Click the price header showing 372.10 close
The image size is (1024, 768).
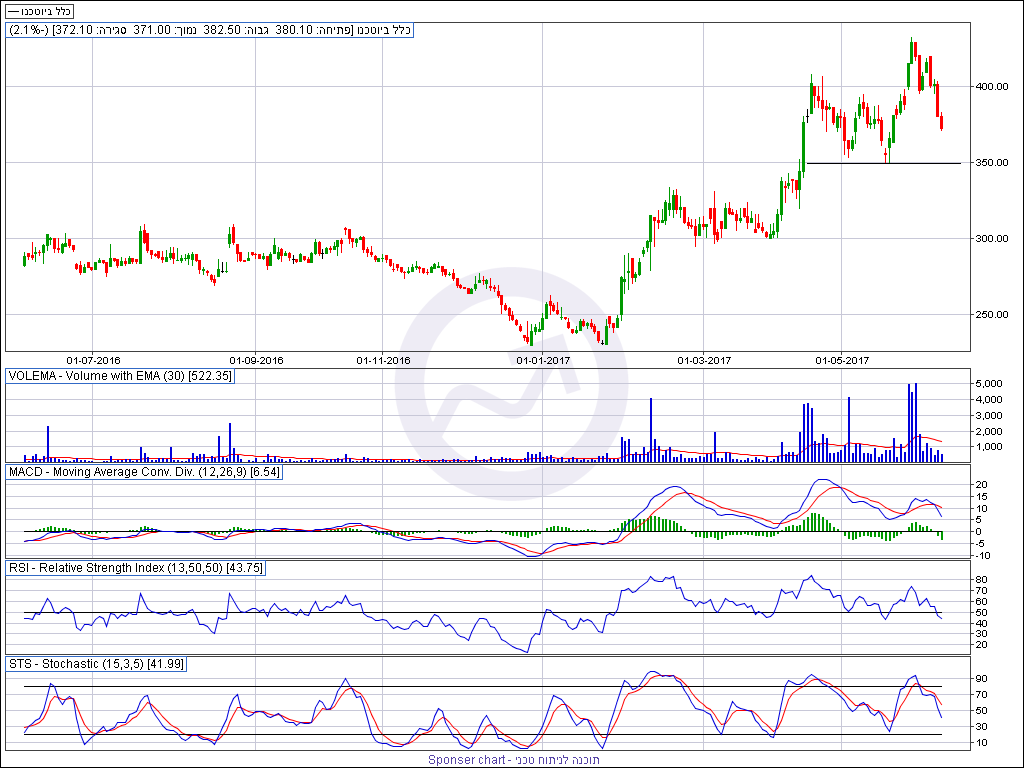(210, 30)
